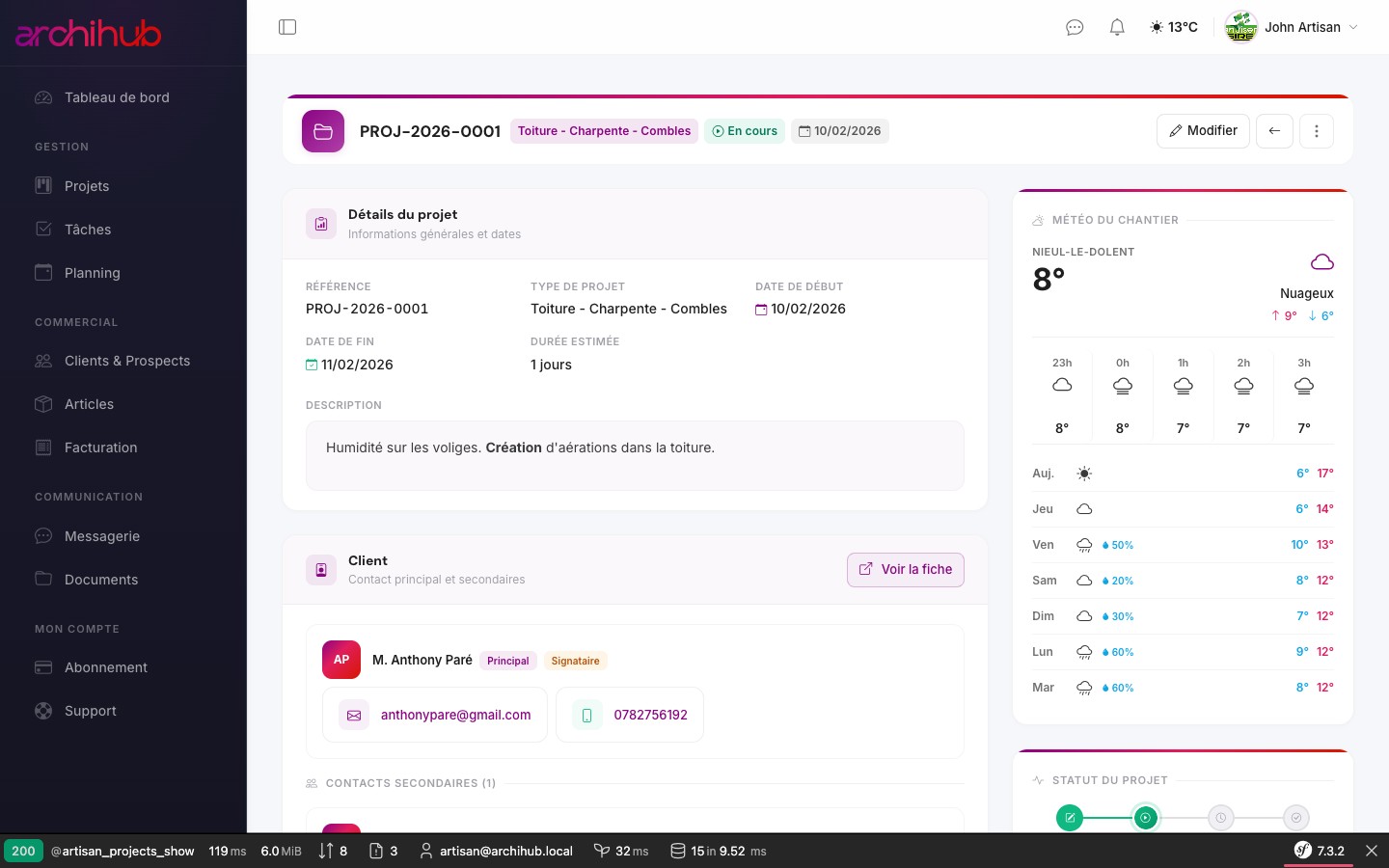Open the project options three-dot menu
The image size is (1389, 868).
pyautogui.click(x=1317, y=131)
